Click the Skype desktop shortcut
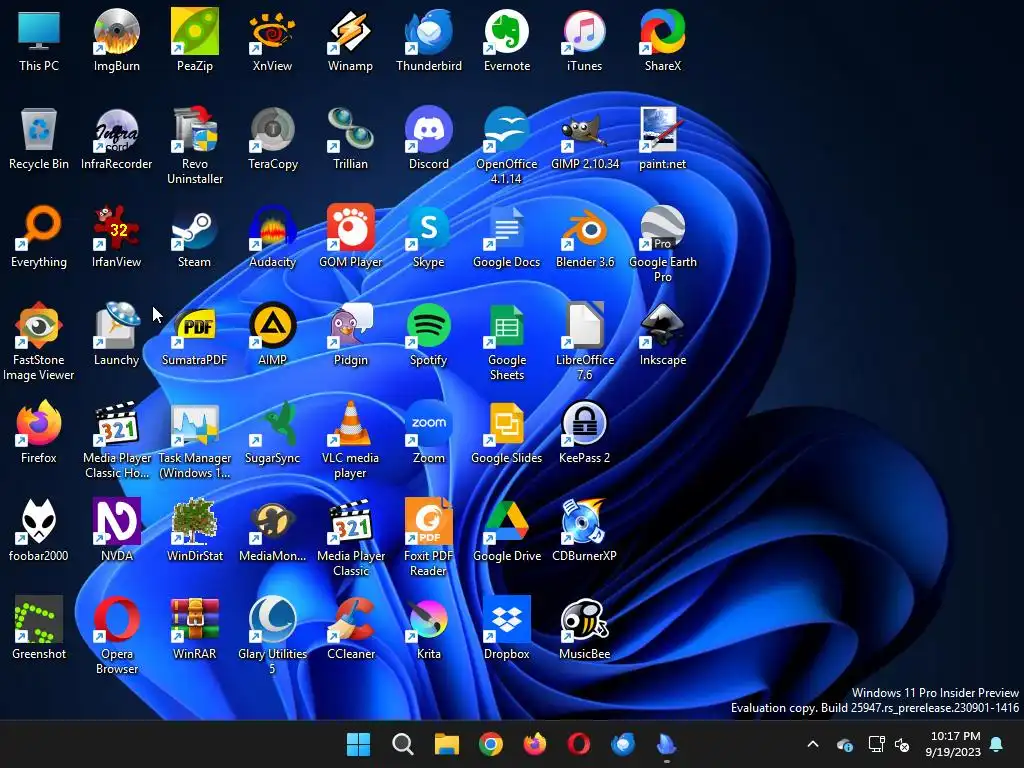Viewport: 1024px width, 768px height. pos(428,227)
